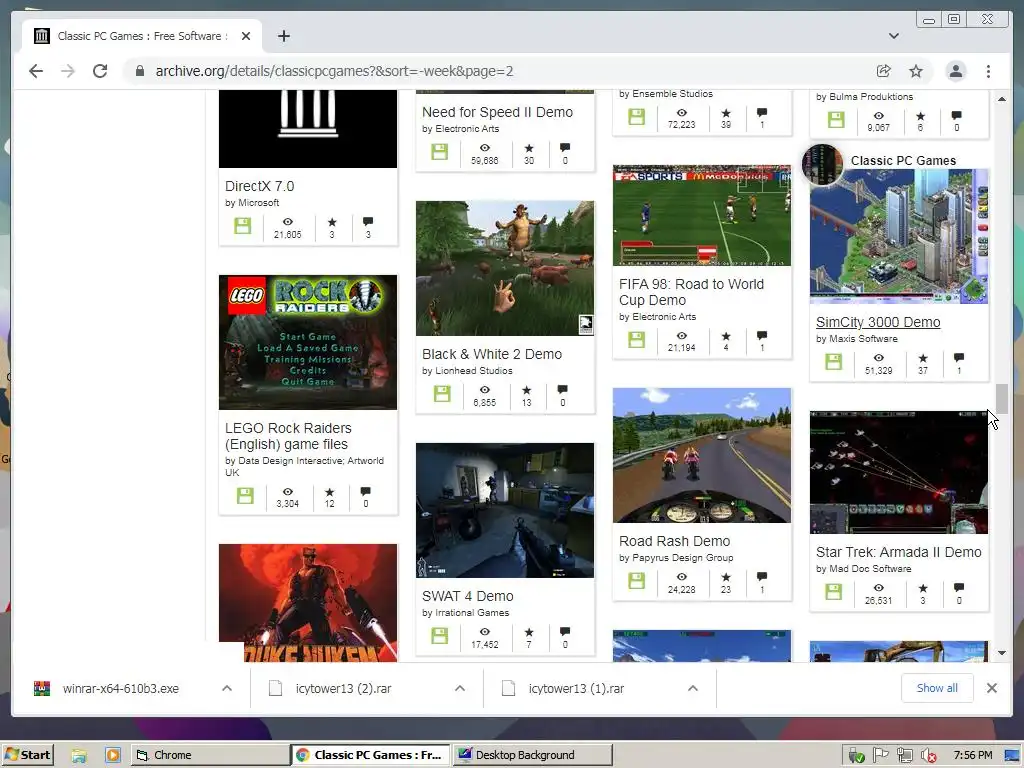Click the DirectX 7.0 archive logo thumbnail
1024x768 pixels.
point(308,129)
